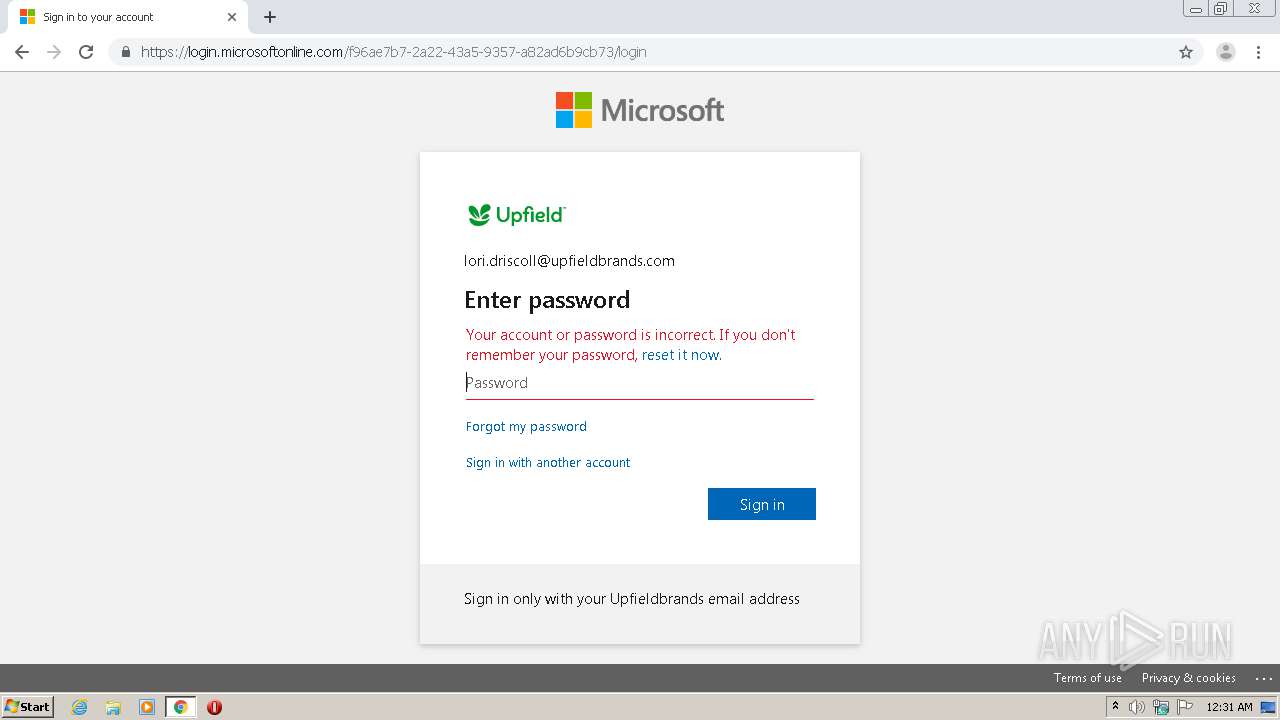The width and height of the screenshot is (1280, 720).
Task: Open a new tab with the plus button
Action: (270, 17)
